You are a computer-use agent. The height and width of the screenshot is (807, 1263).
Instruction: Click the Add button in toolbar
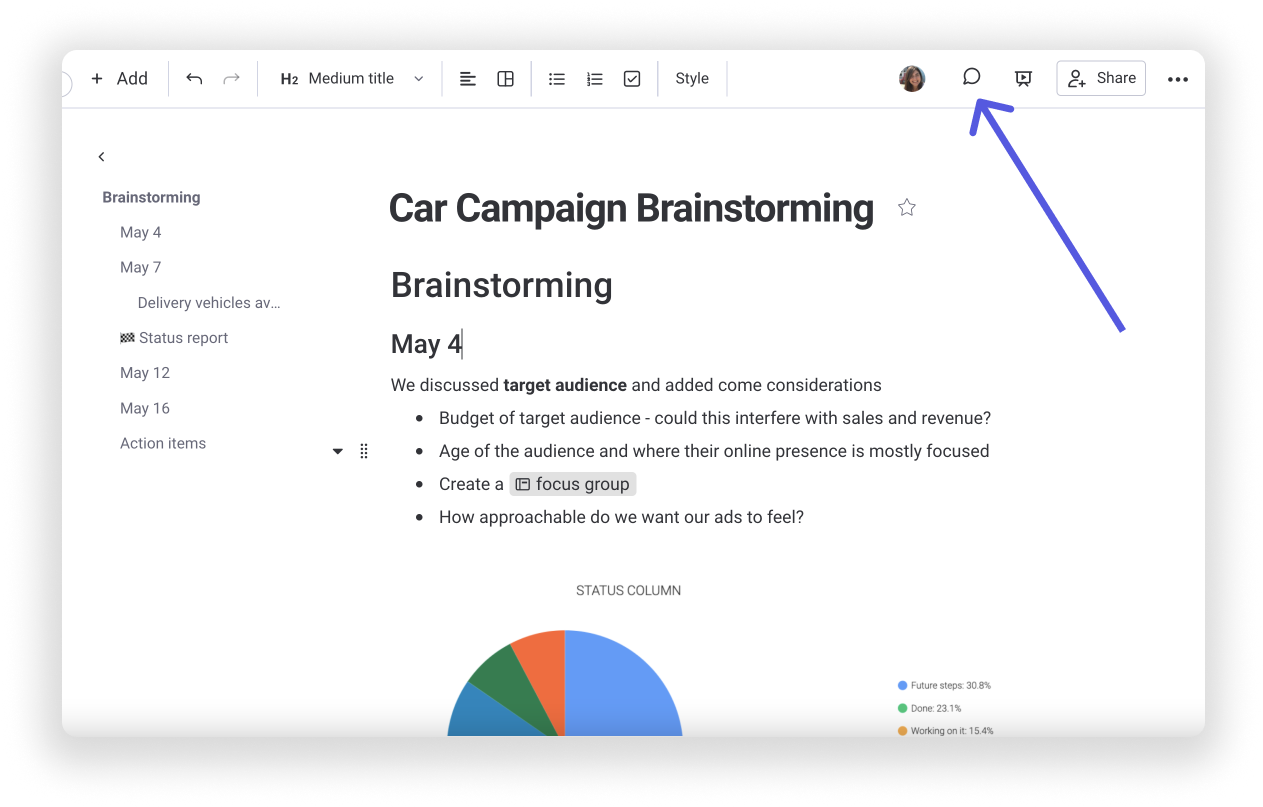pos(119,78)
